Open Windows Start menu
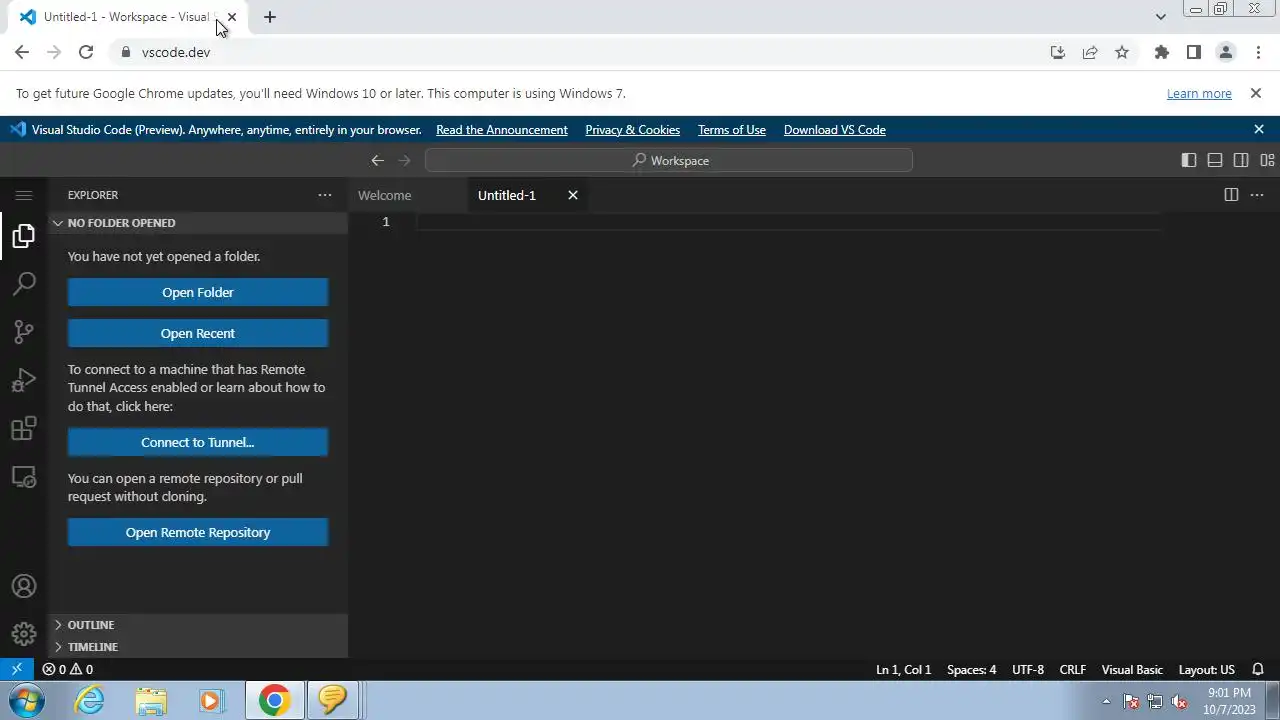Viewport: 1280px width, 720px height. [x=26, y=700]
